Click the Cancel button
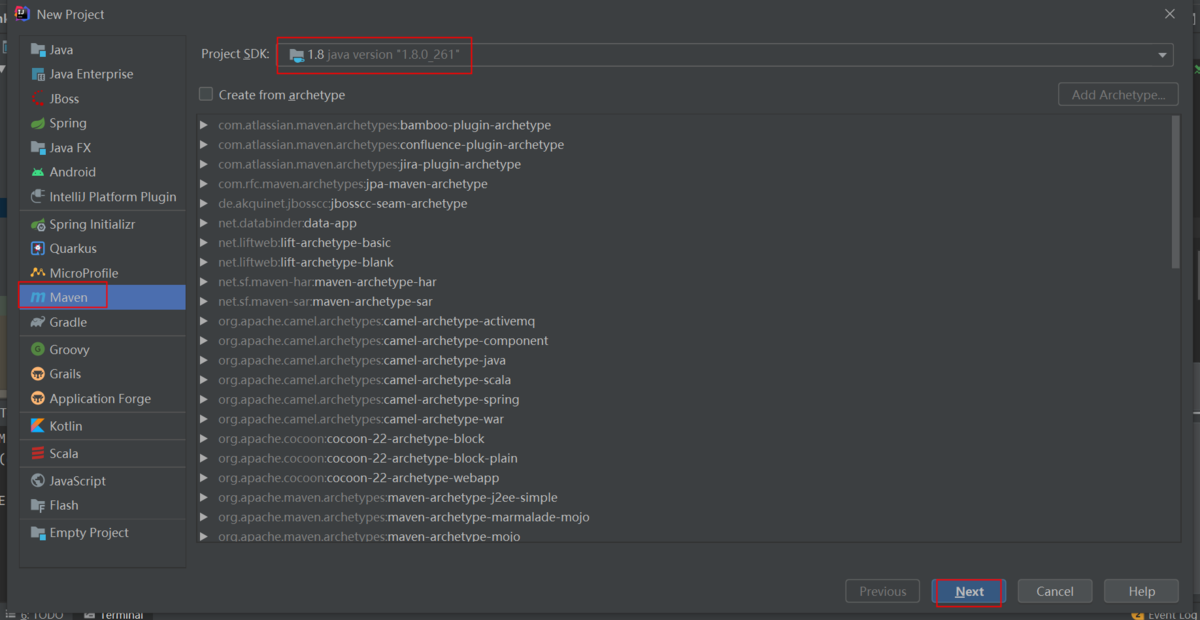The image size is (1200, 620). coord(1055,591)
